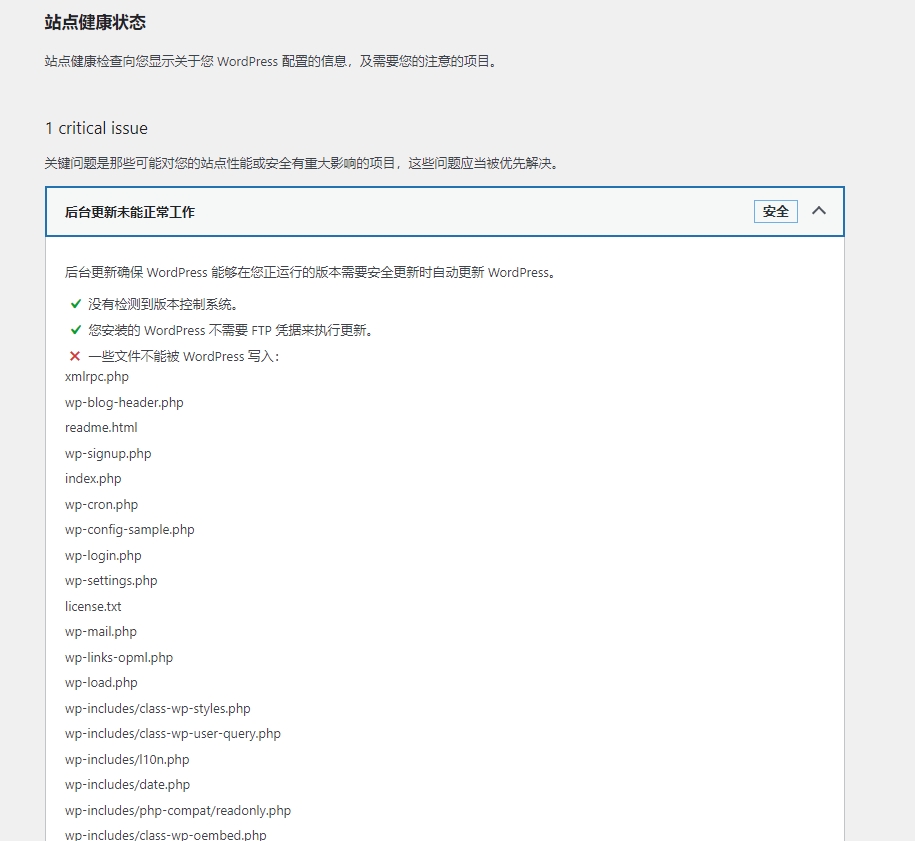This screenshot has height=841, width=915.
Task: Click the 安全 badge label
Action: point(776,211)
